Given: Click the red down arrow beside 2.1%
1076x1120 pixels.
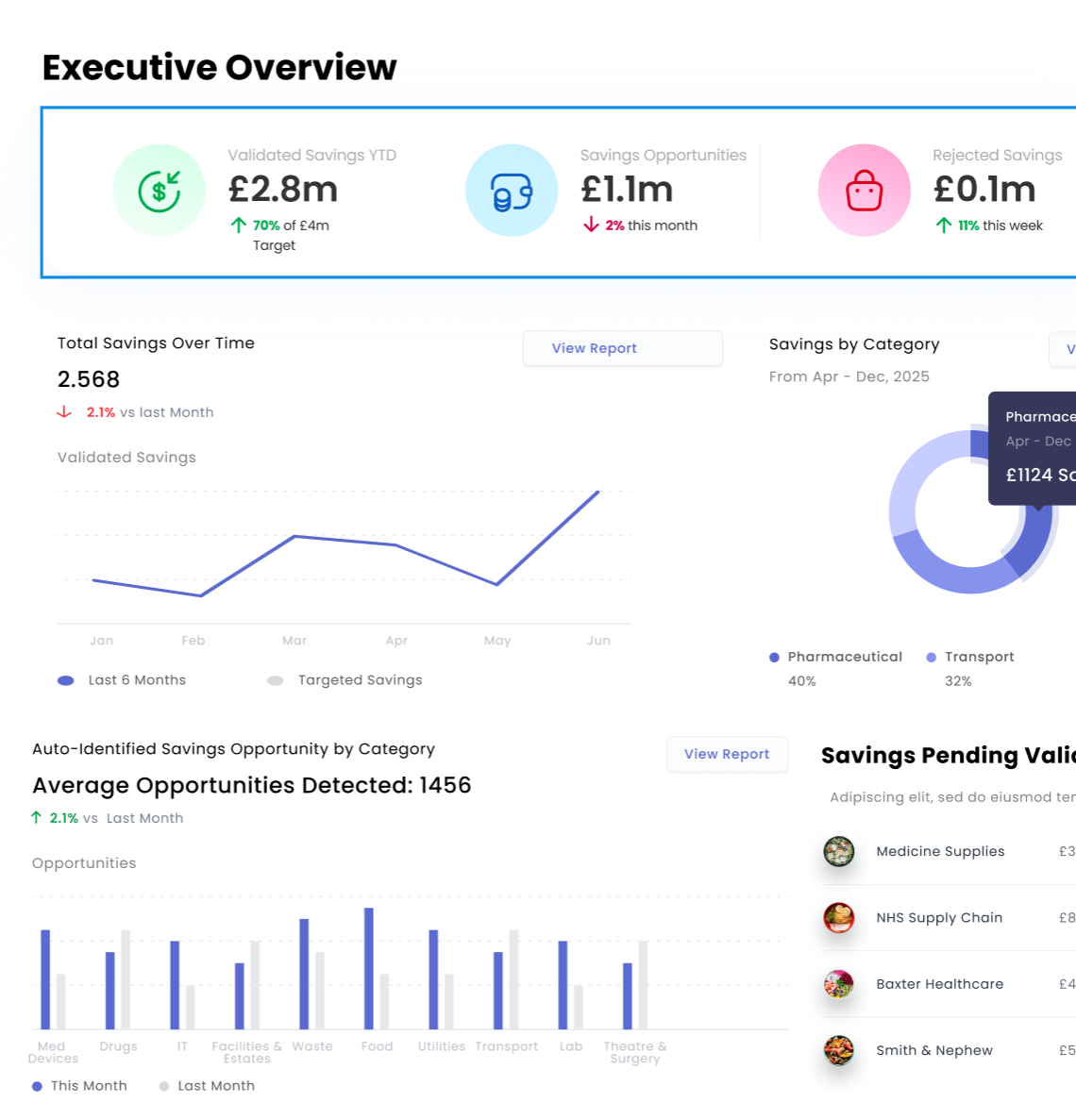Looking at the screenshot, I should click(x=63, y=411).
